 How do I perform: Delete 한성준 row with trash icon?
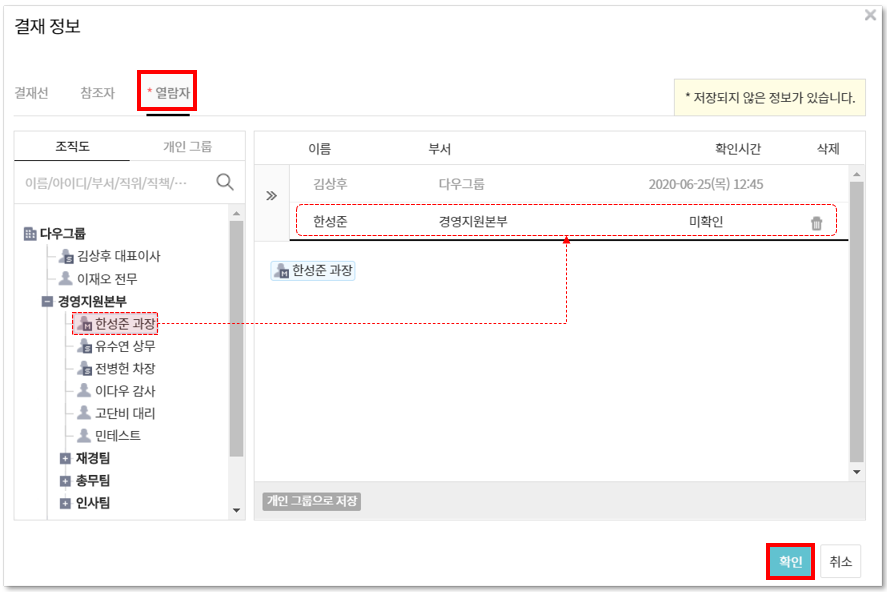click(816, 223)
